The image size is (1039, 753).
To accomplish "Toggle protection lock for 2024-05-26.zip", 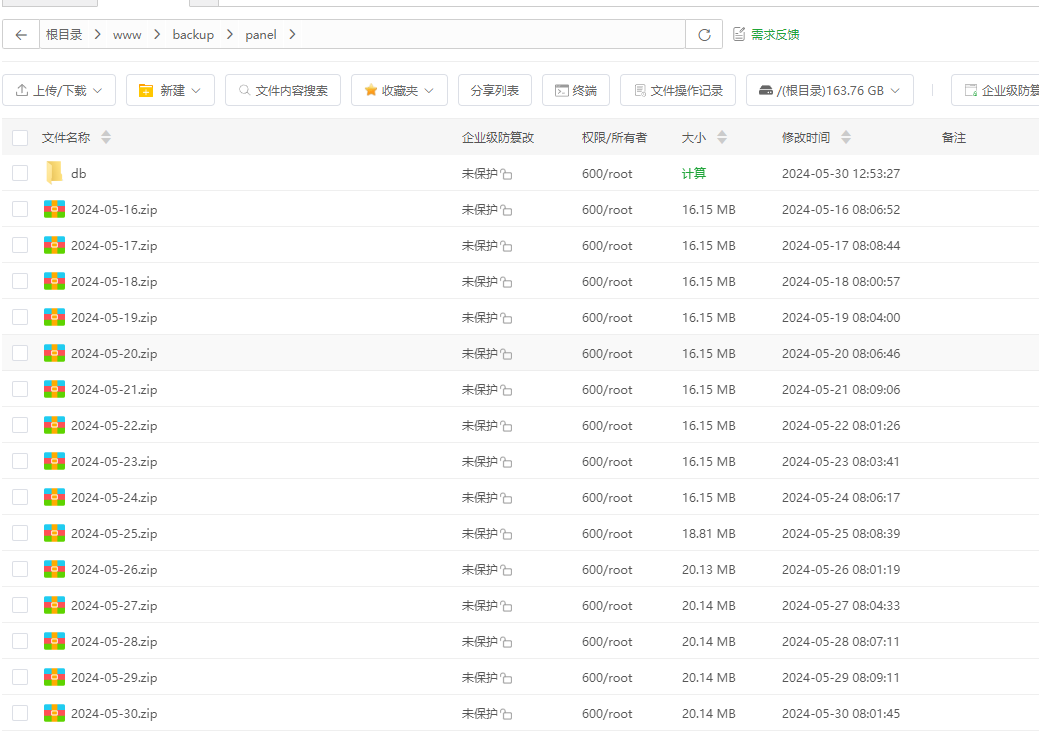I will tap(506, 570).
